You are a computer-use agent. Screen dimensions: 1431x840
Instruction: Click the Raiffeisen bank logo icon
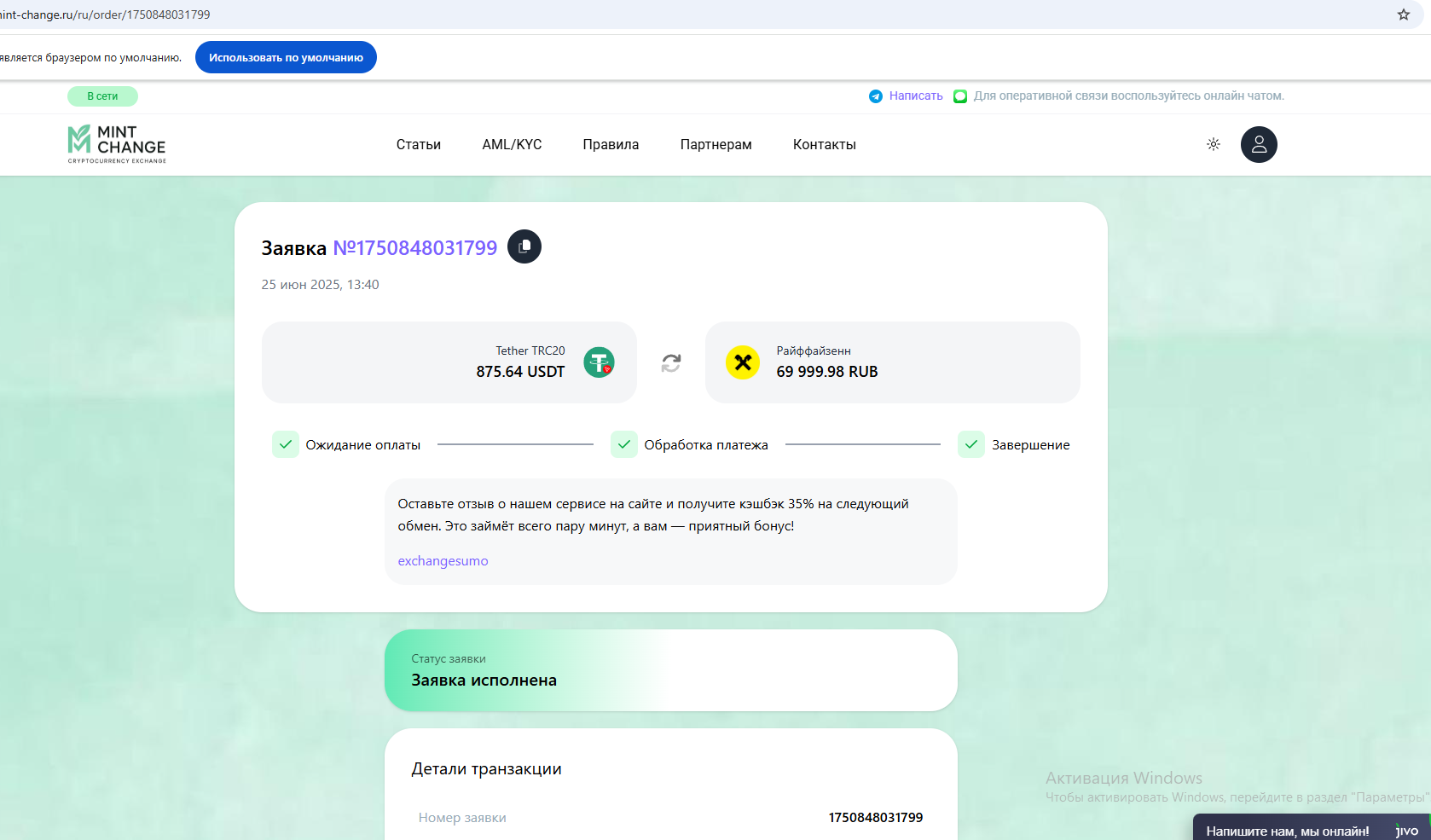[x=743, y=362]
